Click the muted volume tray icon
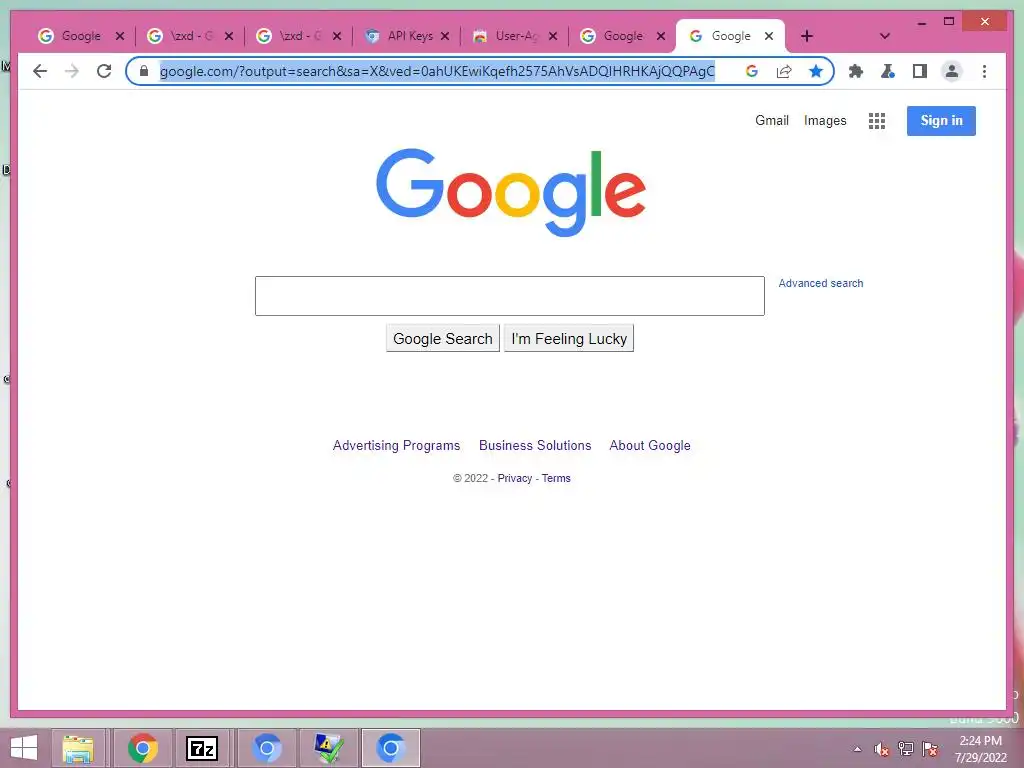 click(882, 749)
